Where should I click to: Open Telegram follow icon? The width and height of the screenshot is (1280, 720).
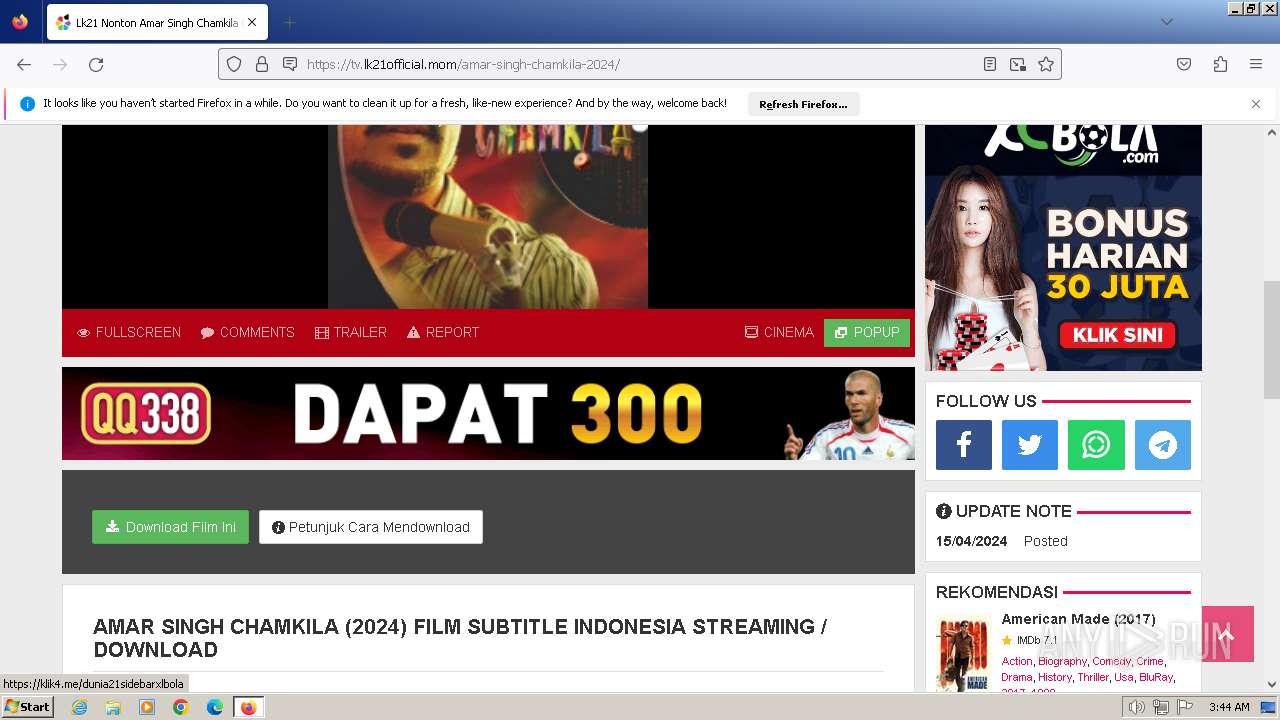pos(1163,445)
